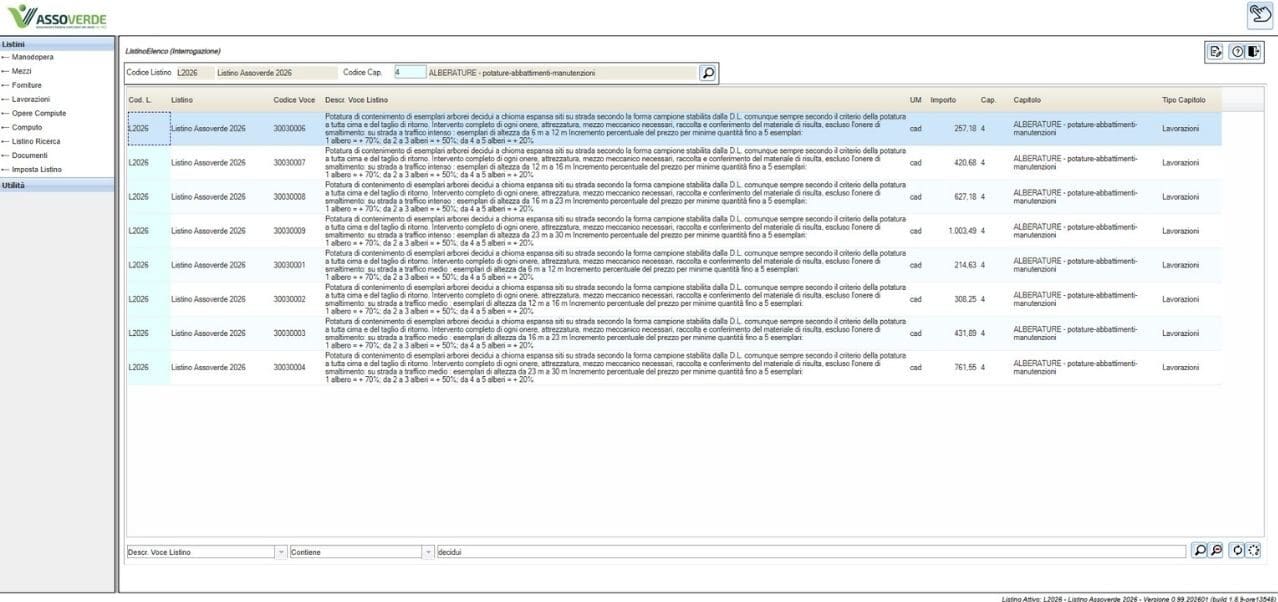Click the exit door icon
Screen dimensions: 1278x602
pyautogui.click(x=1253, y=52)
